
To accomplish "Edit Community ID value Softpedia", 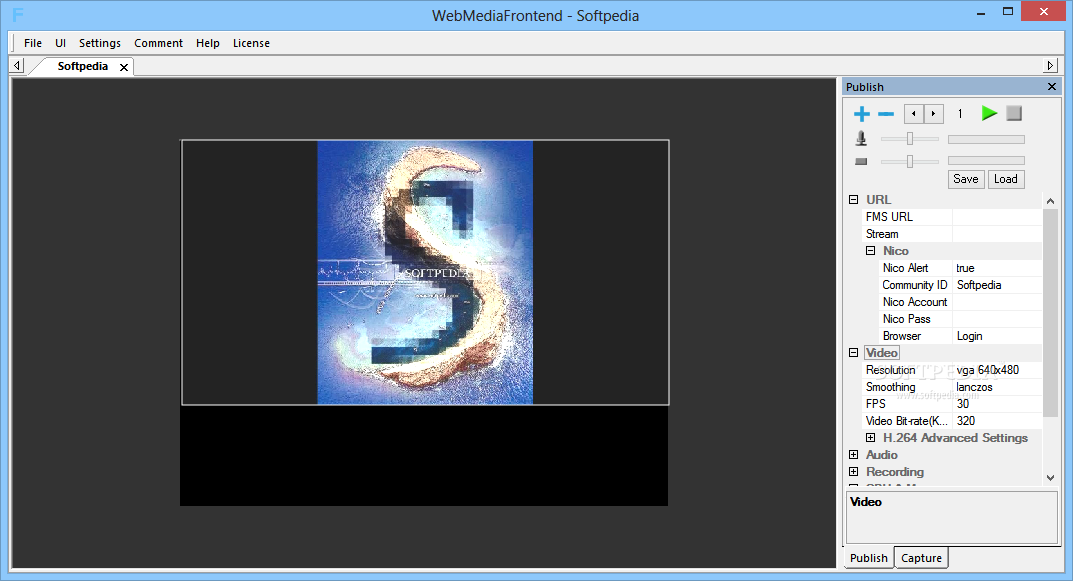I will 997,285.
